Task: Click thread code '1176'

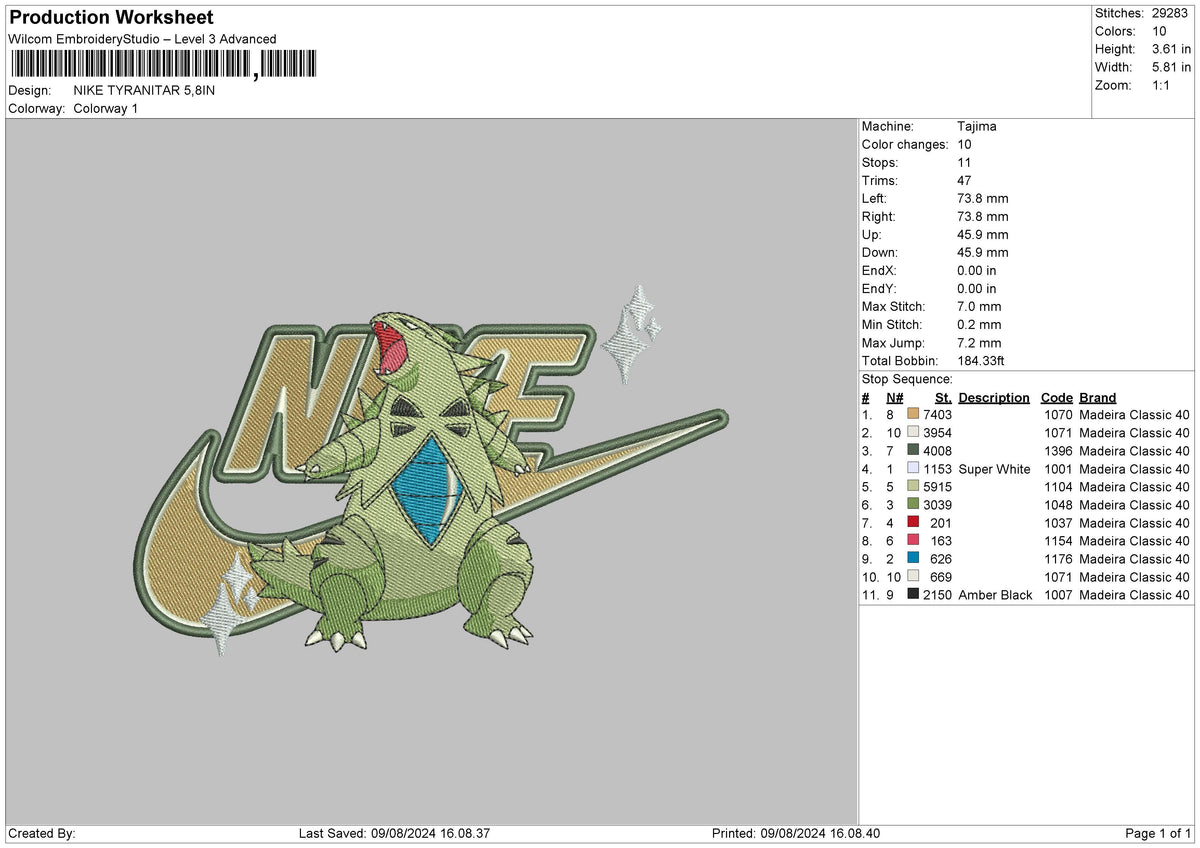Action: click(x=1058, y=559)
